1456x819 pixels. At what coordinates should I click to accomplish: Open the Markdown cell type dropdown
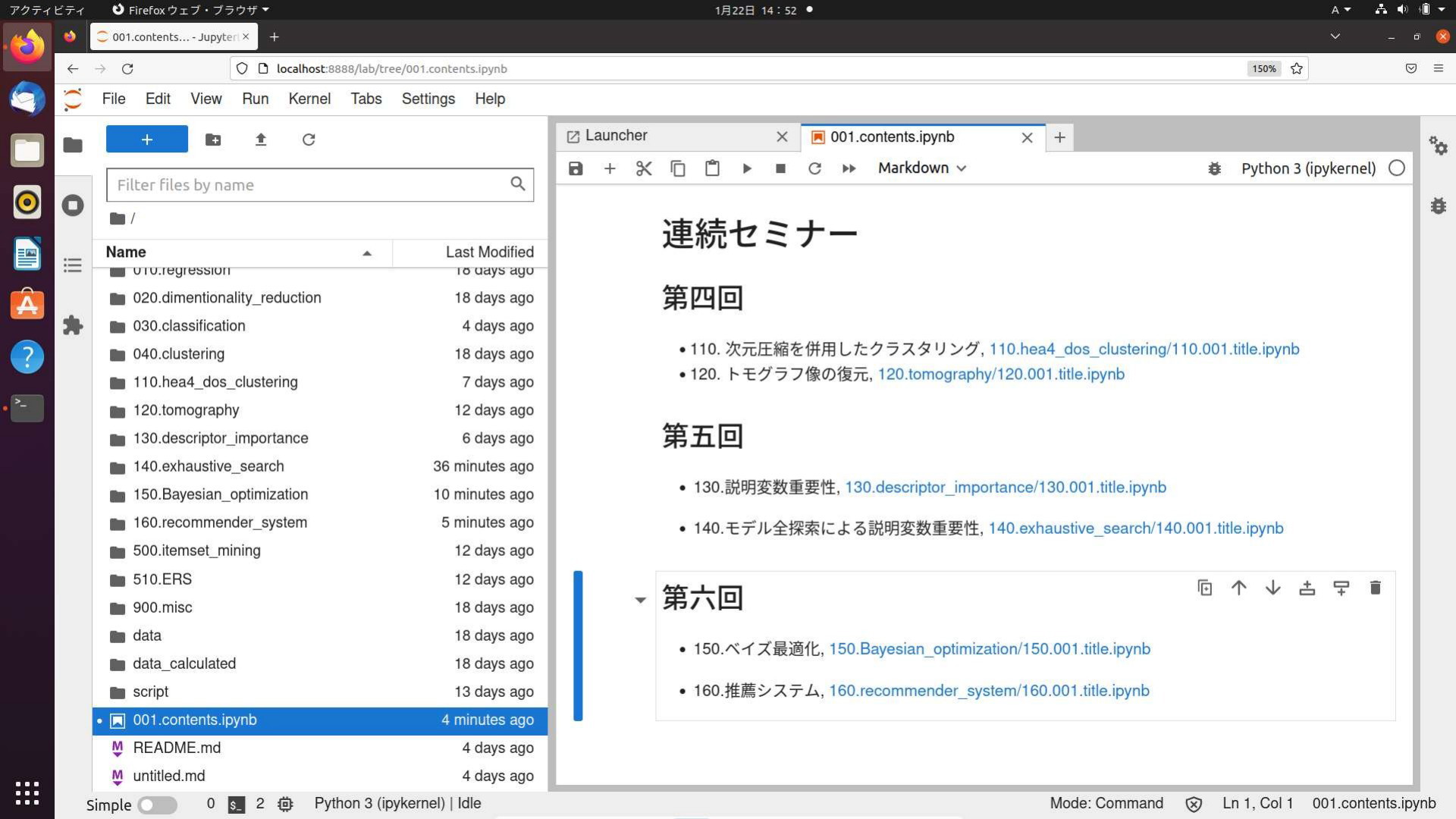pos(921,168)
